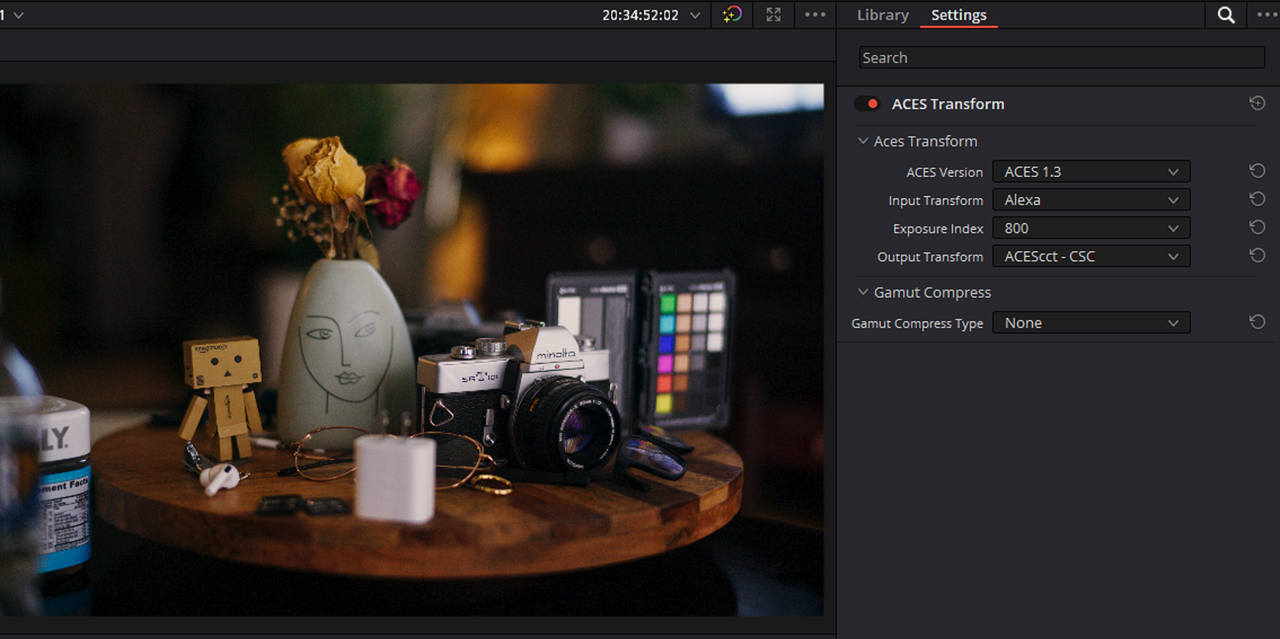
Task: Reset the Input Transform parameter
Action: coord(1257,200)
